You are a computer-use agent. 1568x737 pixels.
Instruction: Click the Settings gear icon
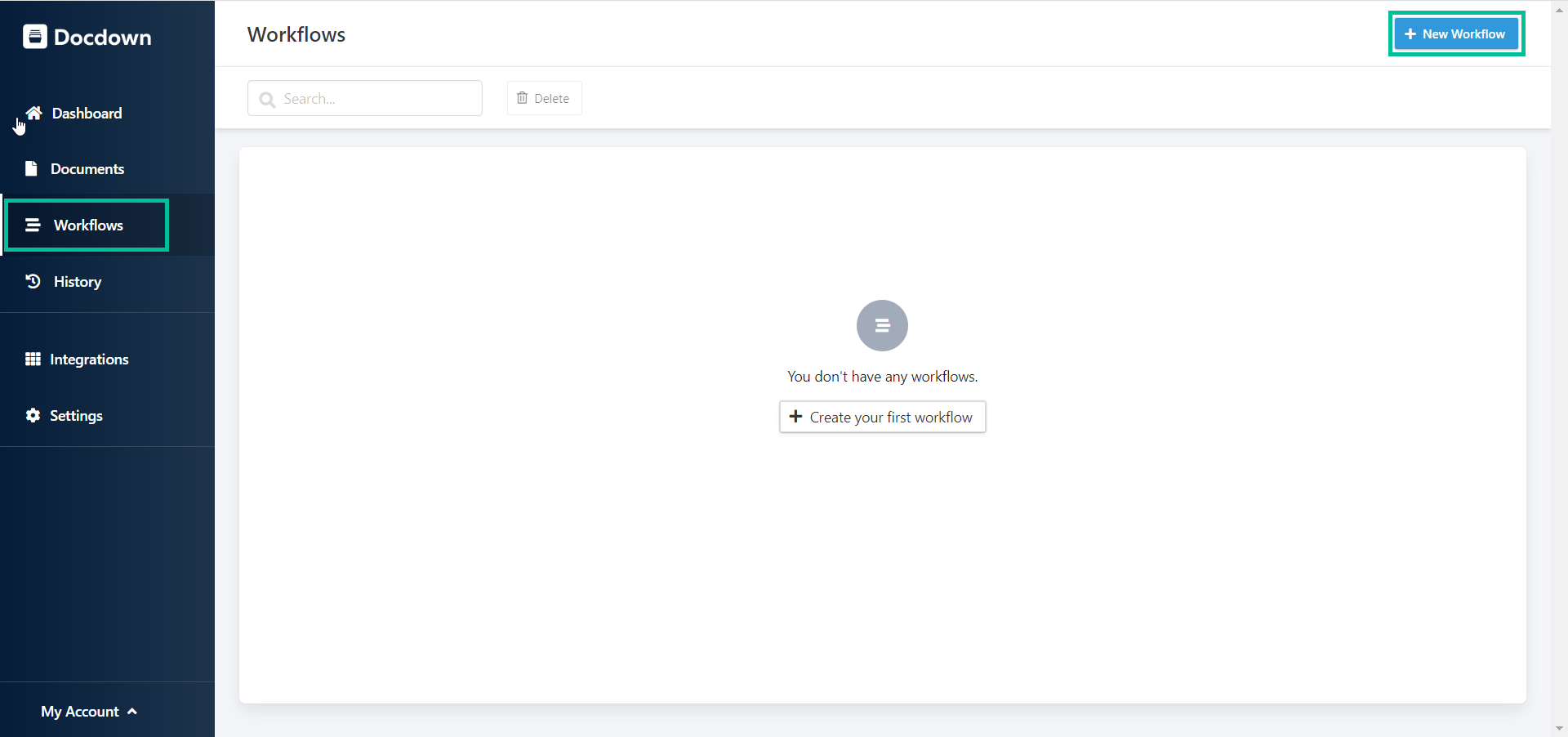(x=33, y=415)
